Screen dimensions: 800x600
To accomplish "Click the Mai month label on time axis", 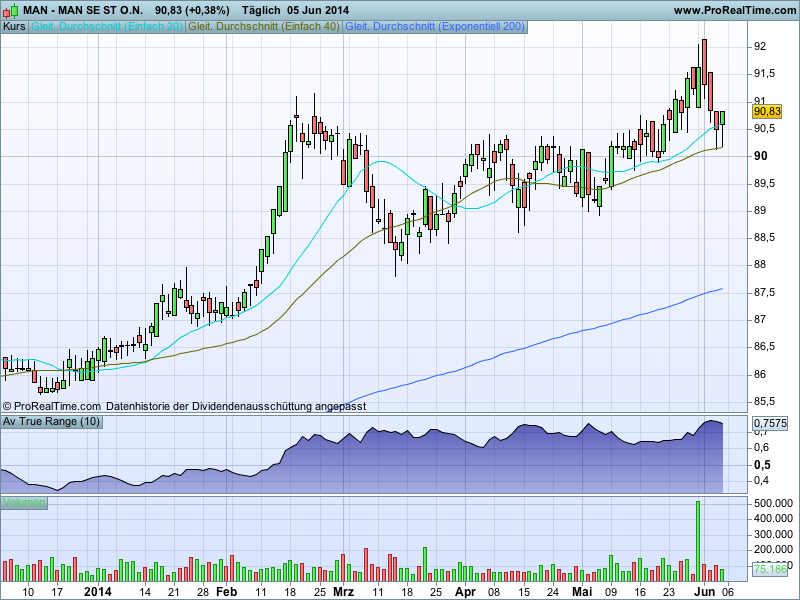I will tap(582, 592).
